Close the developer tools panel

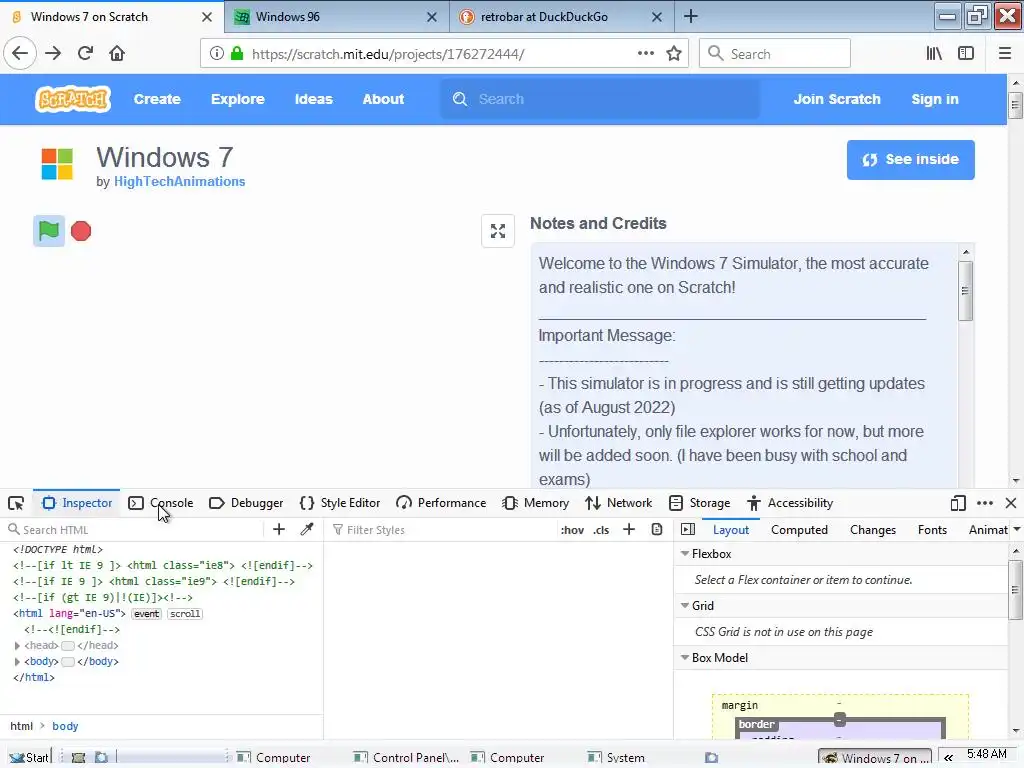pyautogui.click(x=1011, y=503)
